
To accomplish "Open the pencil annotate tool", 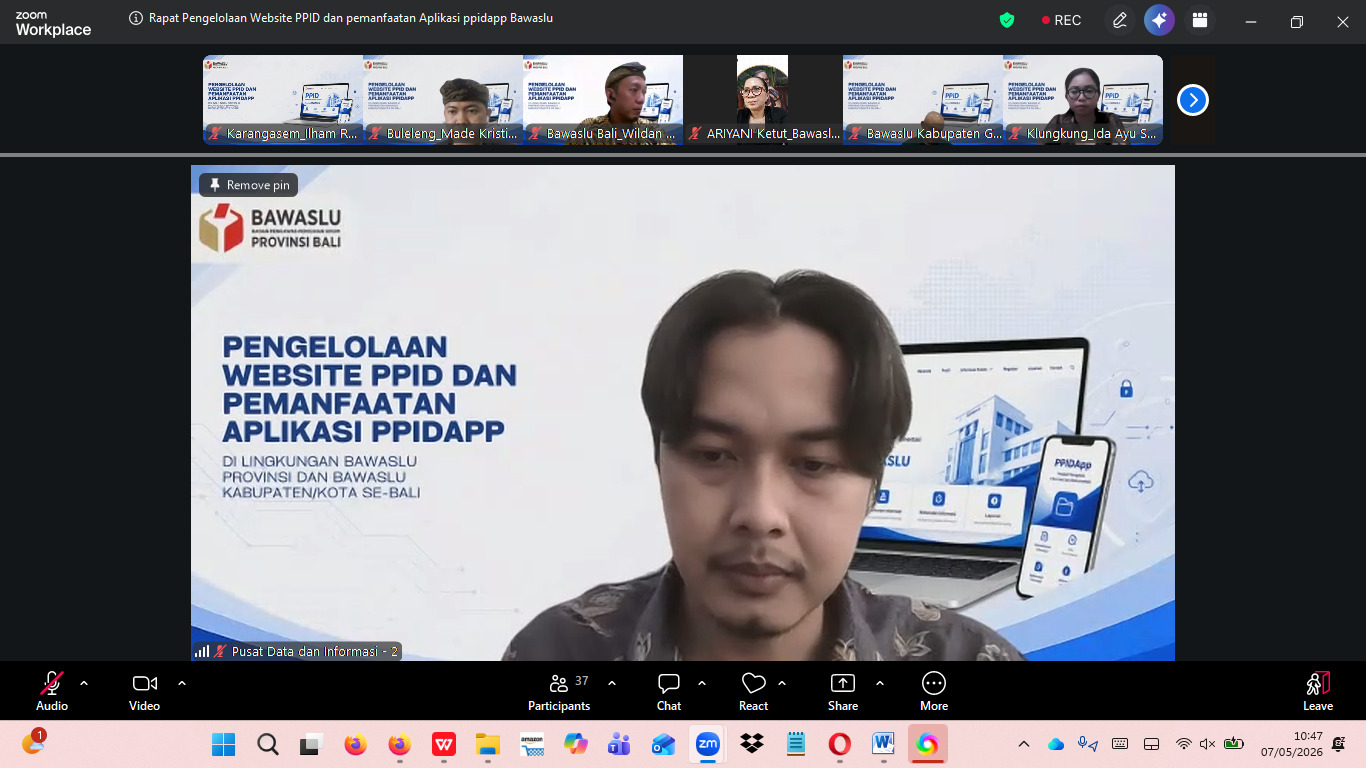I will coord(1120,20).
